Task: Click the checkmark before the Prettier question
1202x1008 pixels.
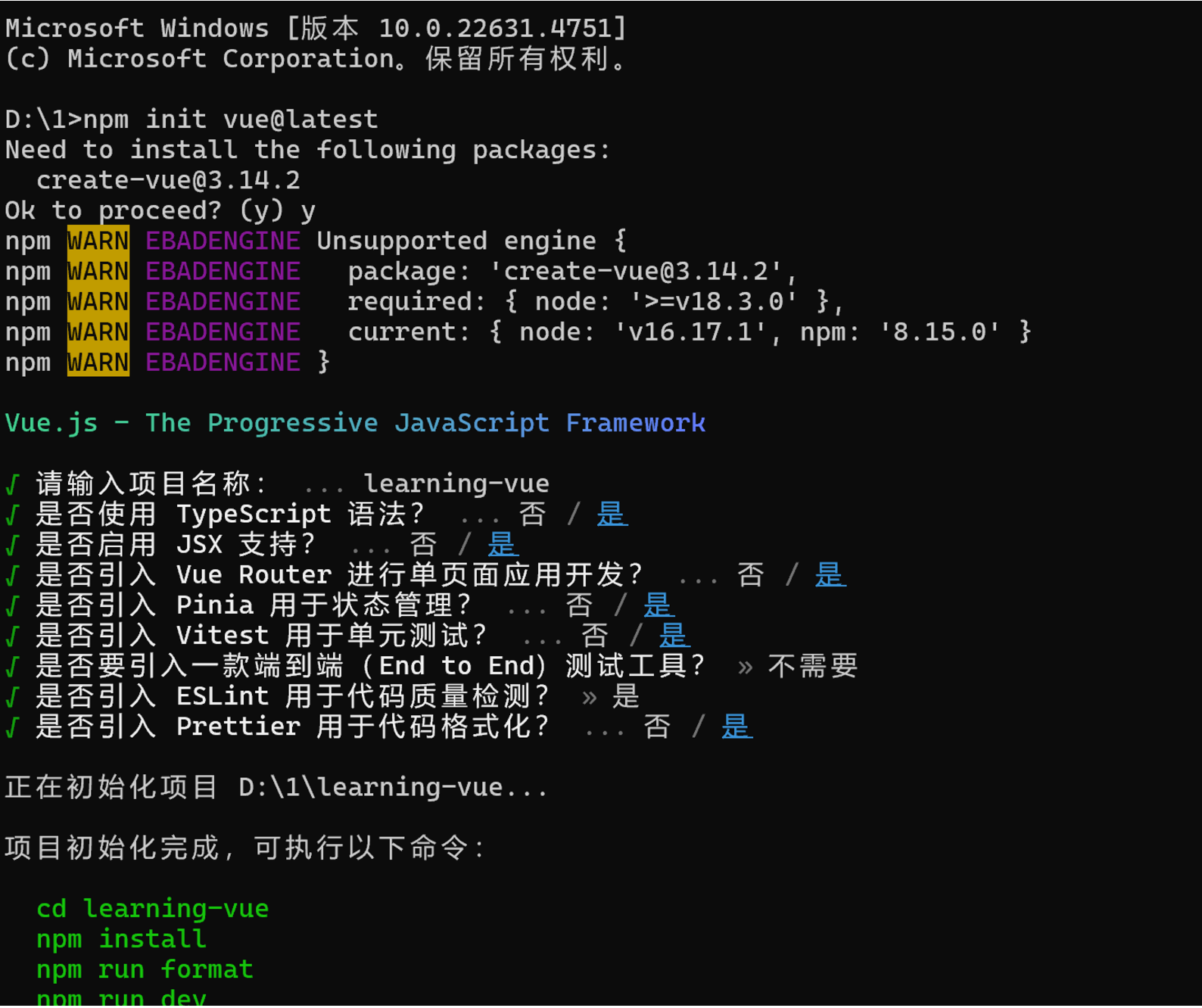Action: (12, 727)
